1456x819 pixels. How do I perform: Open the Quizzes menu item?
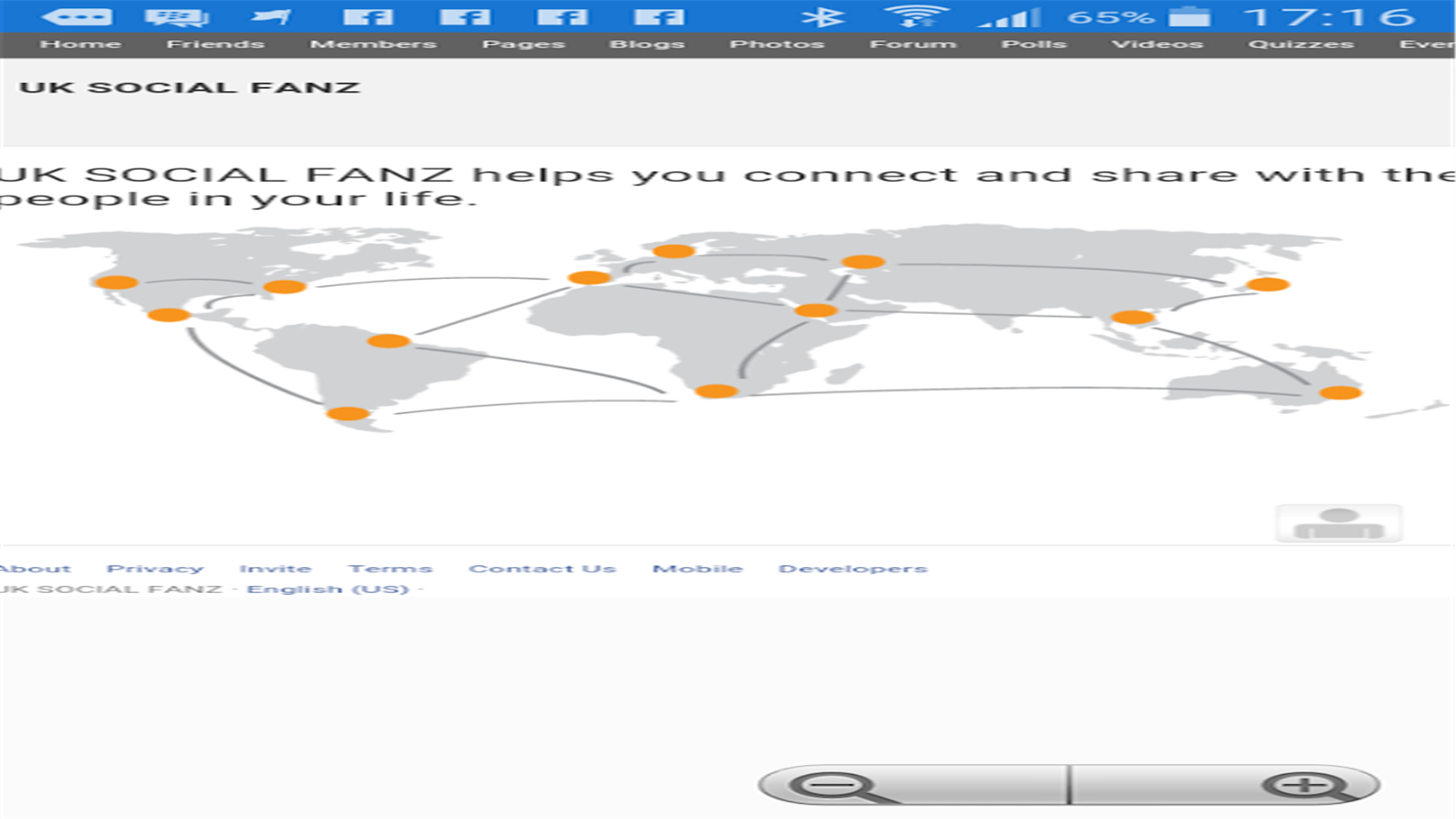[x=1301, y=44]
